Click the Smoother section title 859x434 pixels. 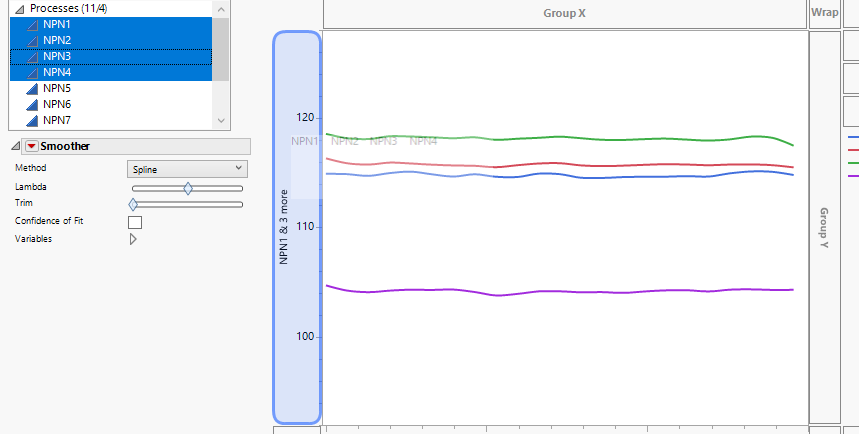click(65, 146)
